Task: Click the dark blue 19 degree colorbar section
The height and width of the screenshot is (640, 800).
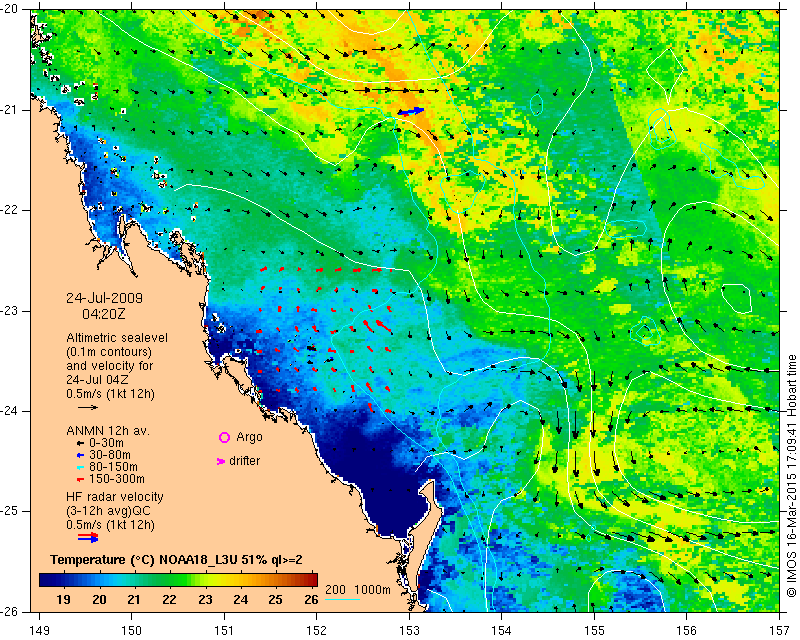Action: tap(63, 580)
